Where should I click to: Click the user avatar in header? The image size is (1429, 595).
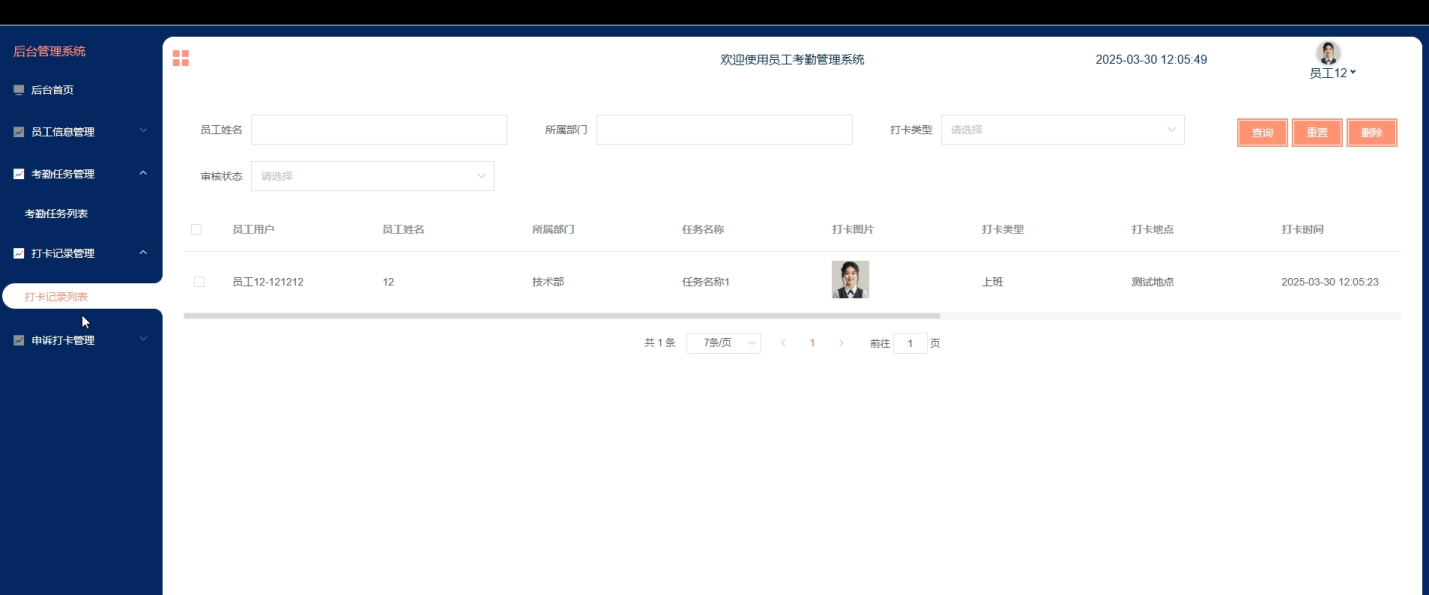tap(1328, 53)
